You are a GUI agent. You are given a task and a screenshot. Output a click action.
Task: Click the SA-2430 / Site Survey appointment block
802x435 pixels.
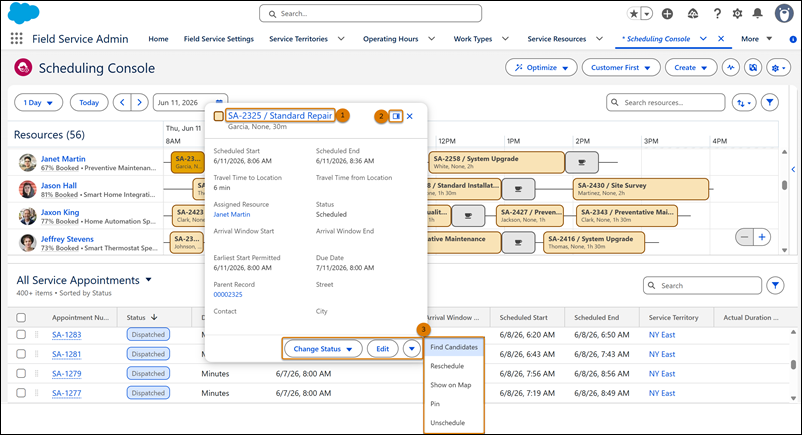coord(641,189)
